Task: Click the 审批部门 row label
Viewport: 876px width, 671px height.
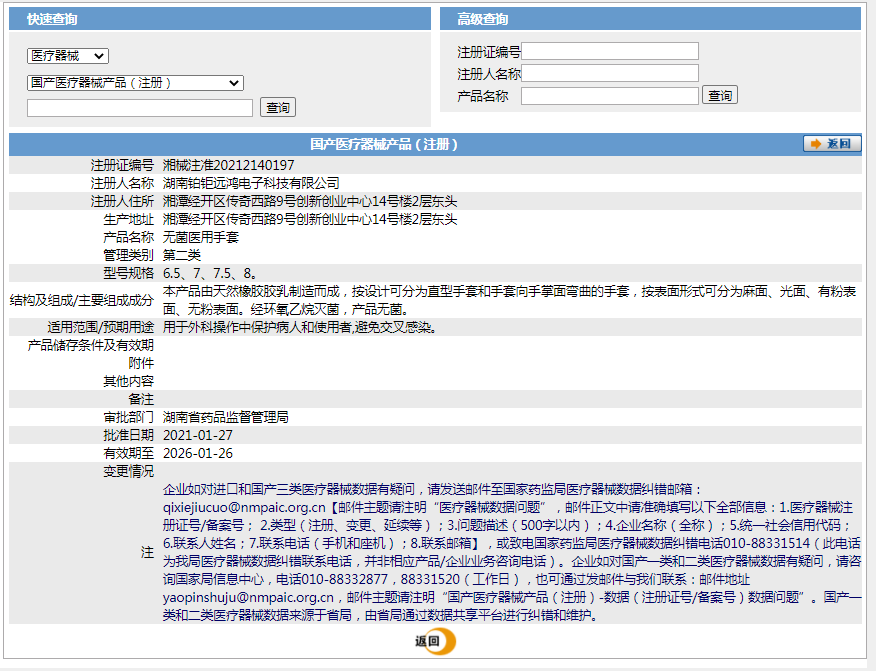Action: click(x=128, y=417)
